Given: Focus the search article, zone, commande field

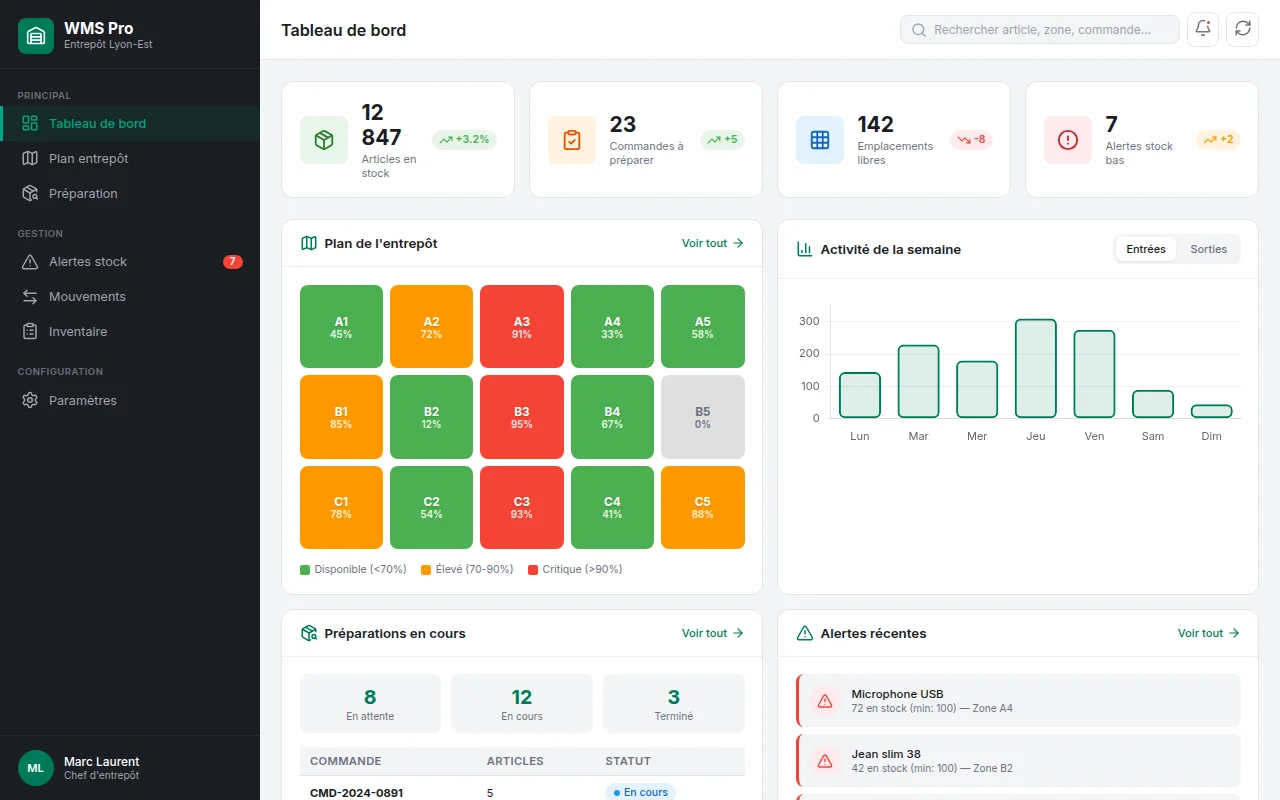Looking at the screenshot, I should 1040,30.
